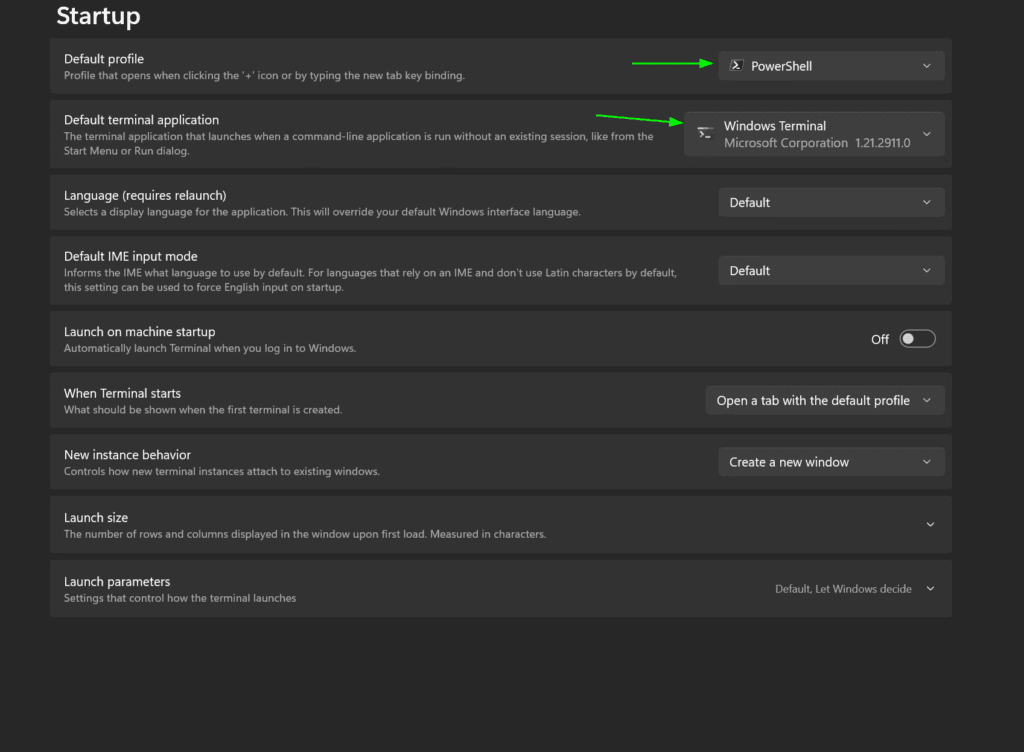The height and width of the screenshot is (752, 1024).
Task: Click the When Terminal starts label
Action: point(122,393)
